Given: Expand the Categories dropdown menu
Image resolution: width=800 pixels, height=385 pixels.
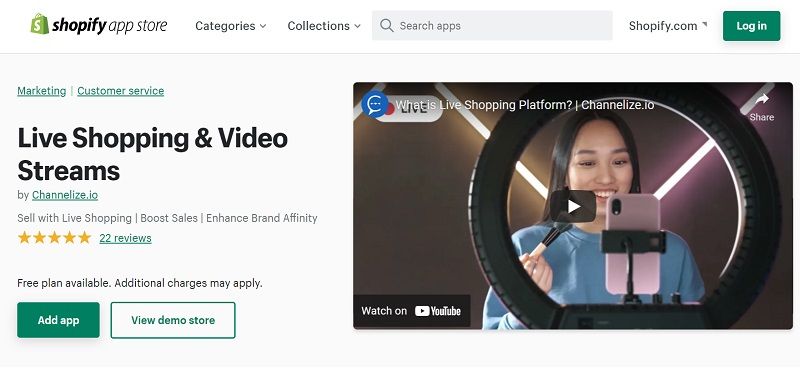Looking at the screenshot, I should pos(231,26).
